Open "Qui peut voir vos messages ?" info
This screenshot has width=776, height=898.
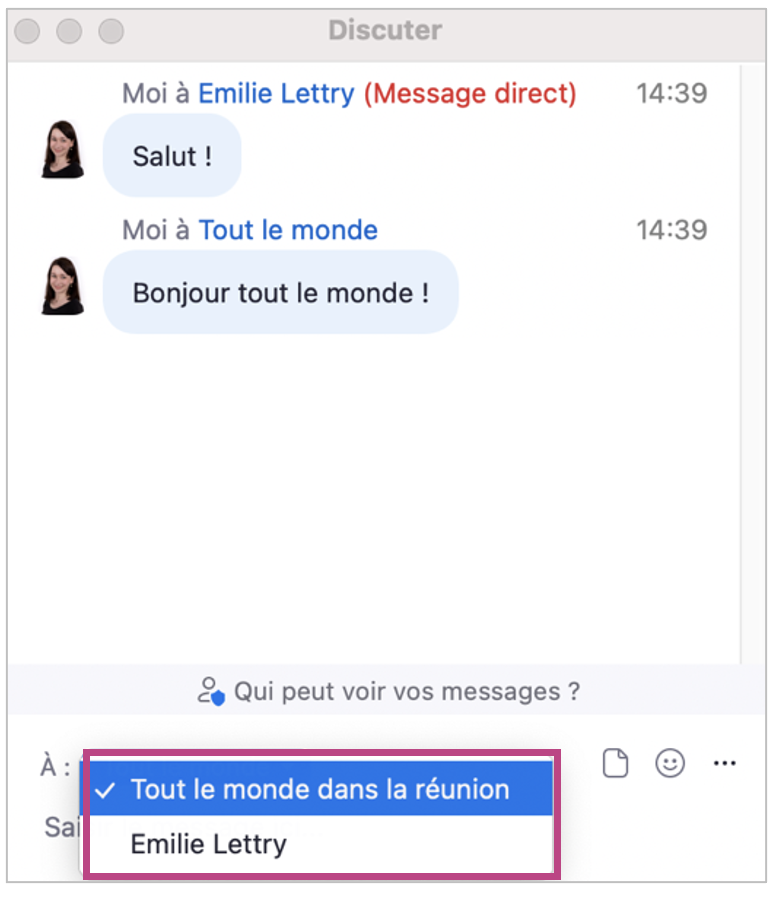pyautogui.click(x=388, y=691)
